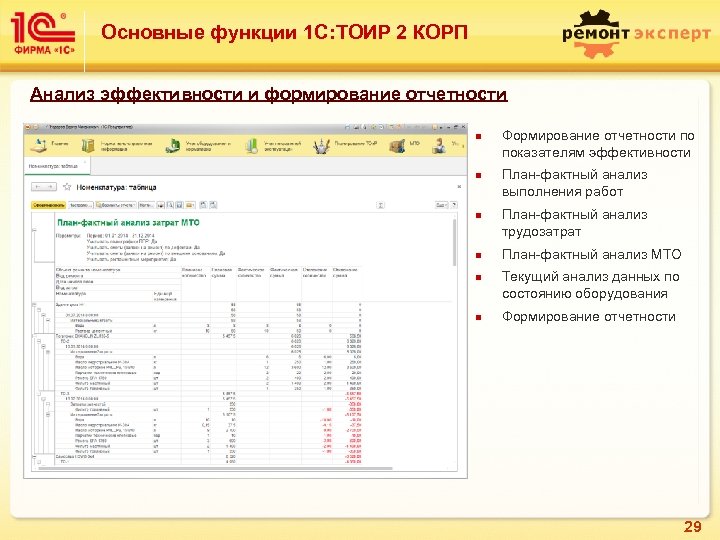Open the Варианты отчета dropdown
720x540 pixels.
click(116, 205)
